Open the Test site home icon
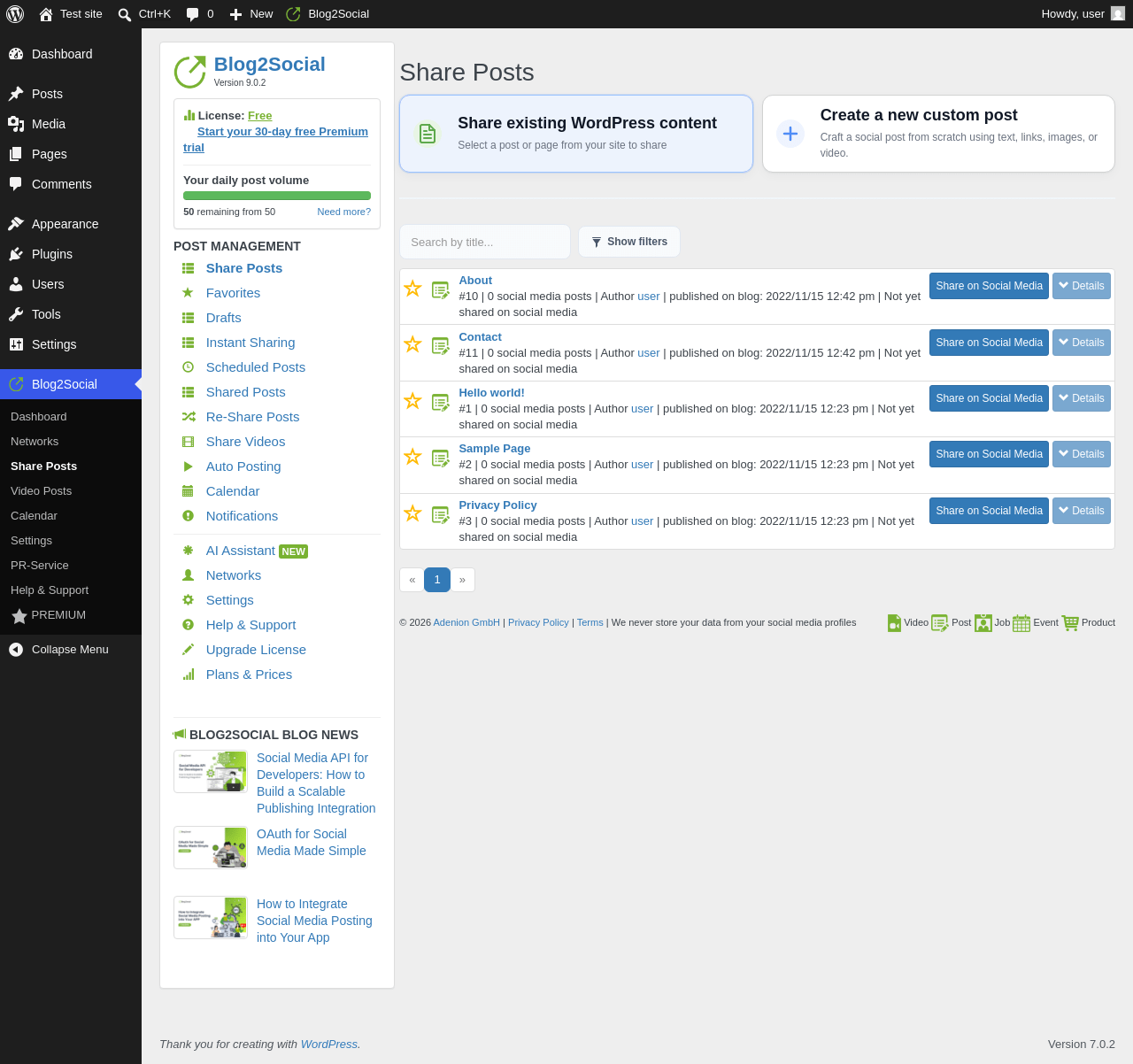 tap(46, 14)
